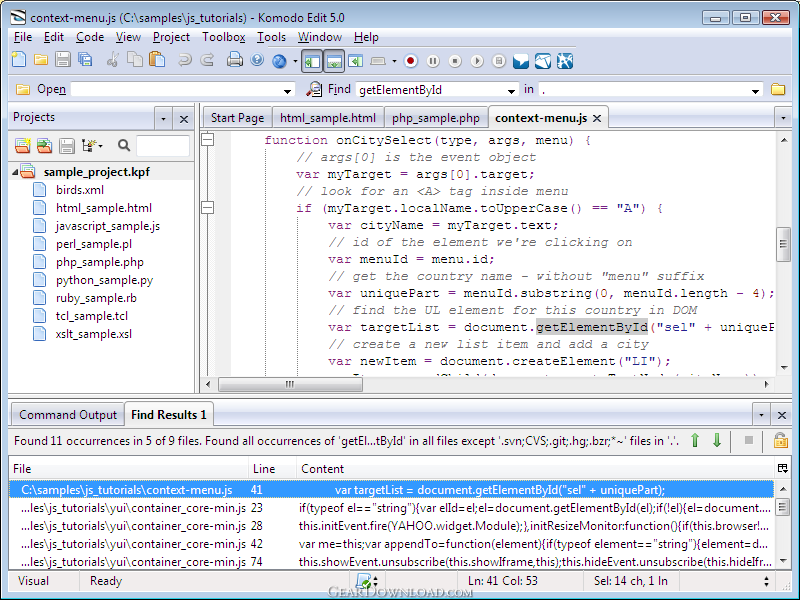Click the New File toolbar icon
This screenshot has height=600, width=800.
[19, 60]
